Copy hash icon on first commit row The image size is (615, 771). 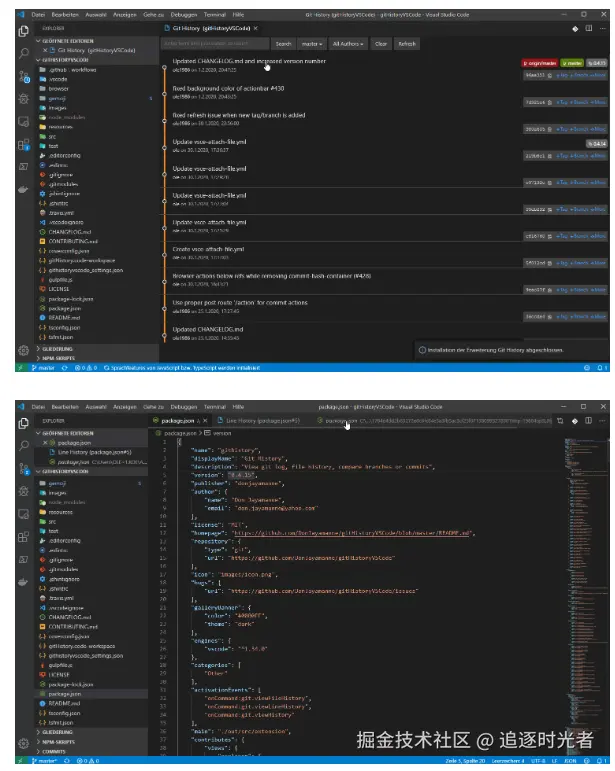550,75
